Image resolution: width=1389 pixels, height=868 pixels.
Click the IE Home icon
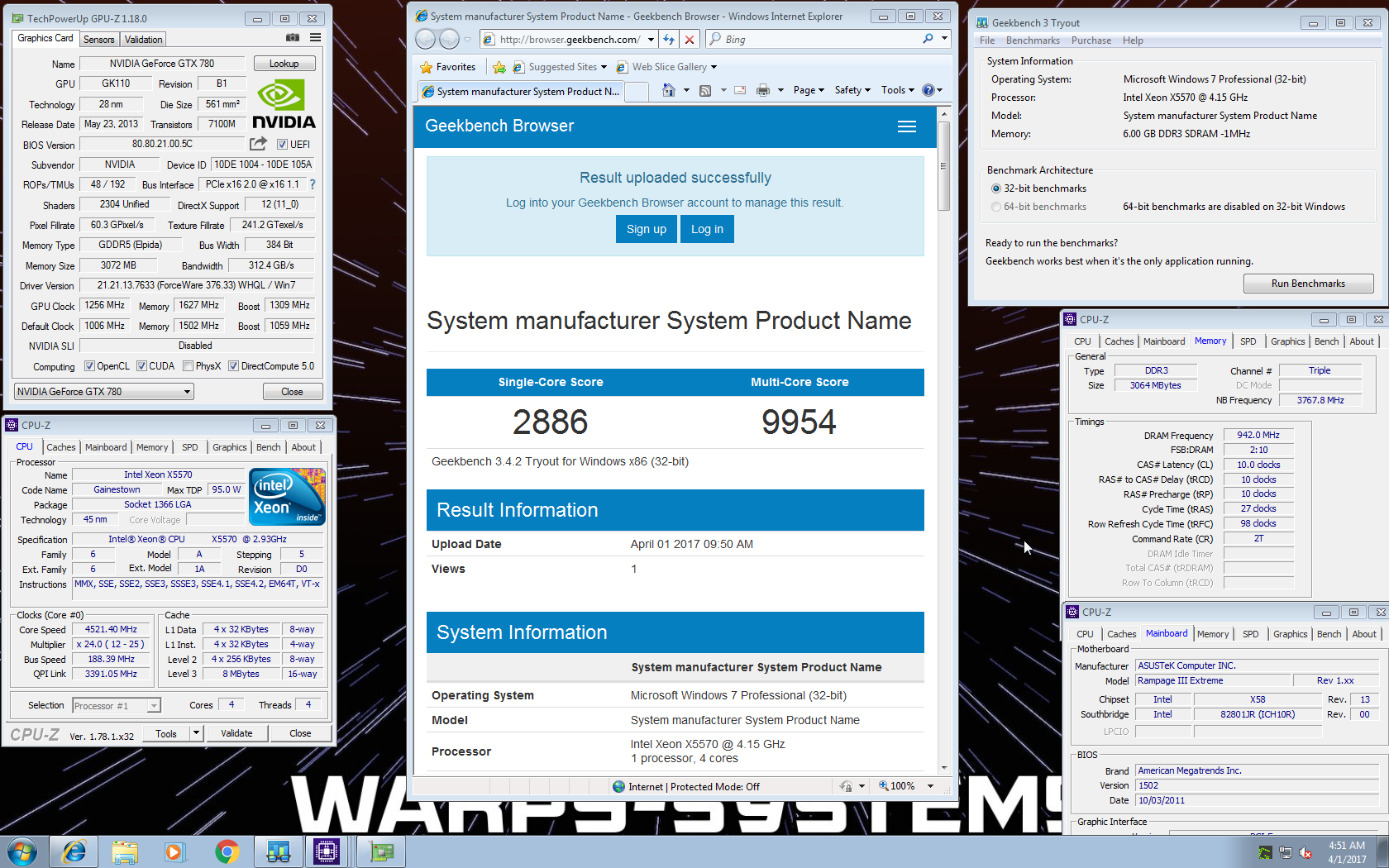point(669,90)
